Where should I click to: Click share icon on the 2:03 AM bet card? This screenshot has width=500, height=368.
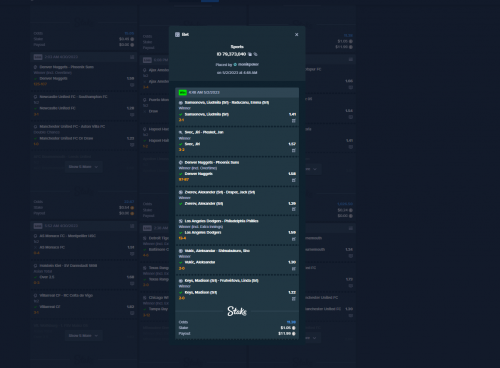[132, 57]
